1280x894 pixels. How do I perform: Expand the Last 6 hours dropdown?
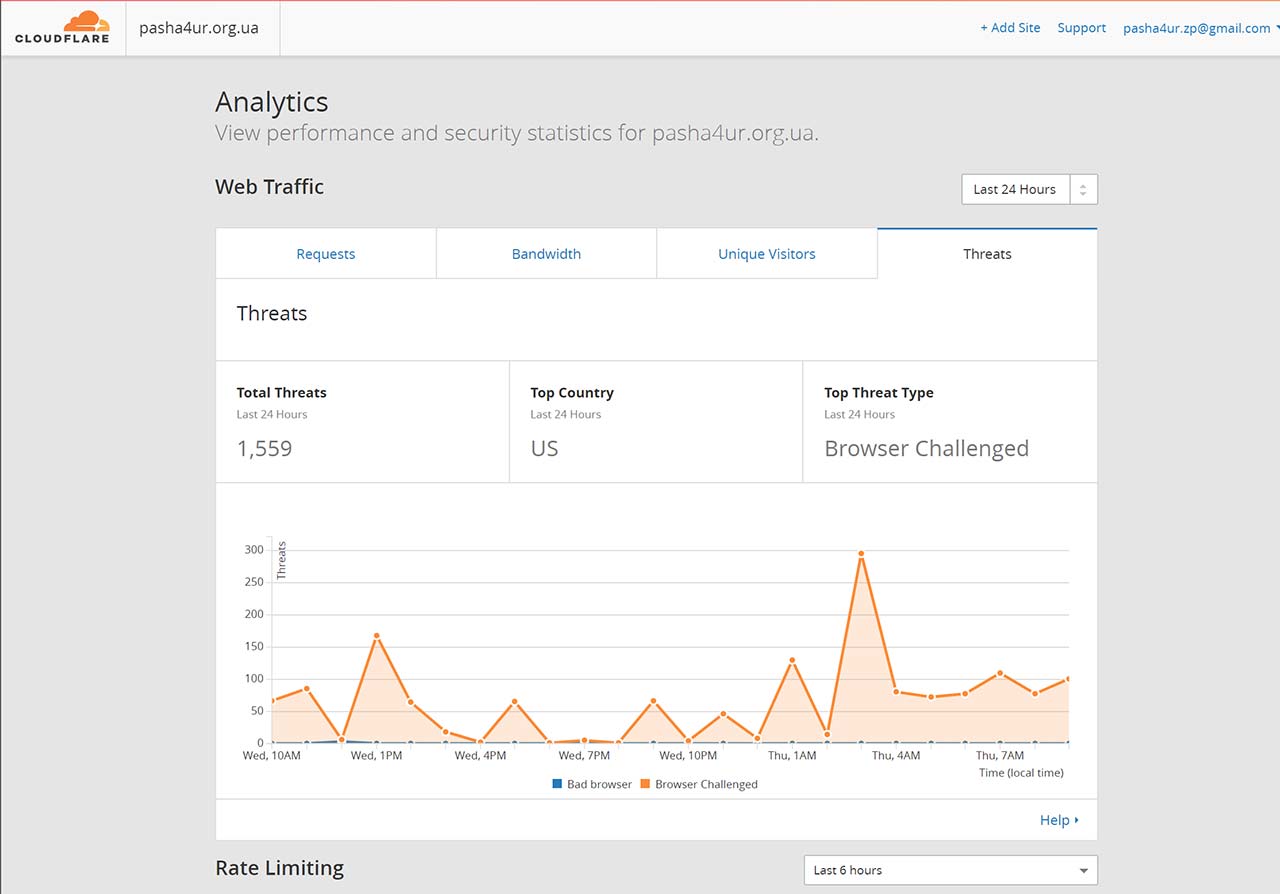(950, 870)
